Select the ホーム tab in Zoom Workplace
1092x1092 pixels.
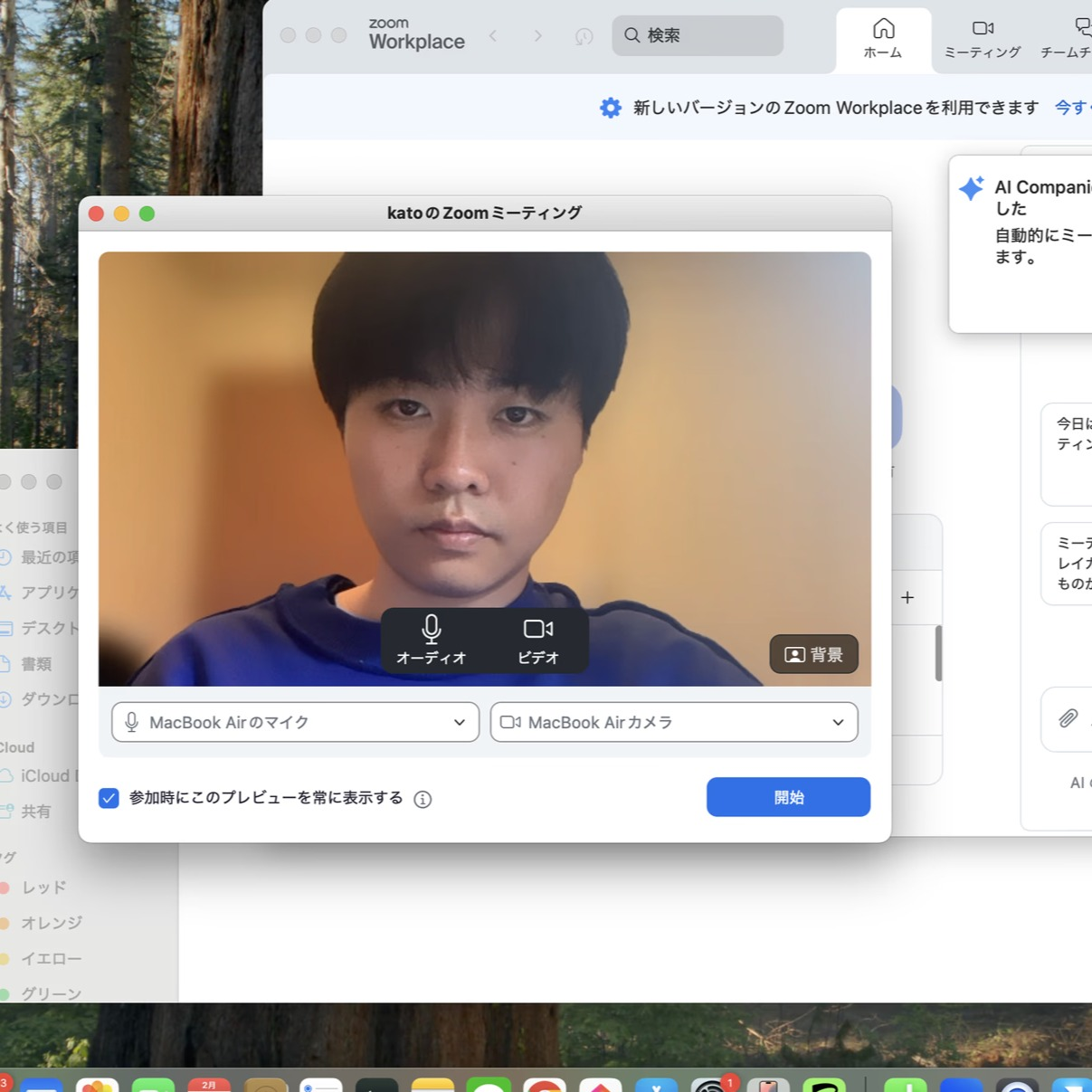pyautogui.click(x=883, y=40)
